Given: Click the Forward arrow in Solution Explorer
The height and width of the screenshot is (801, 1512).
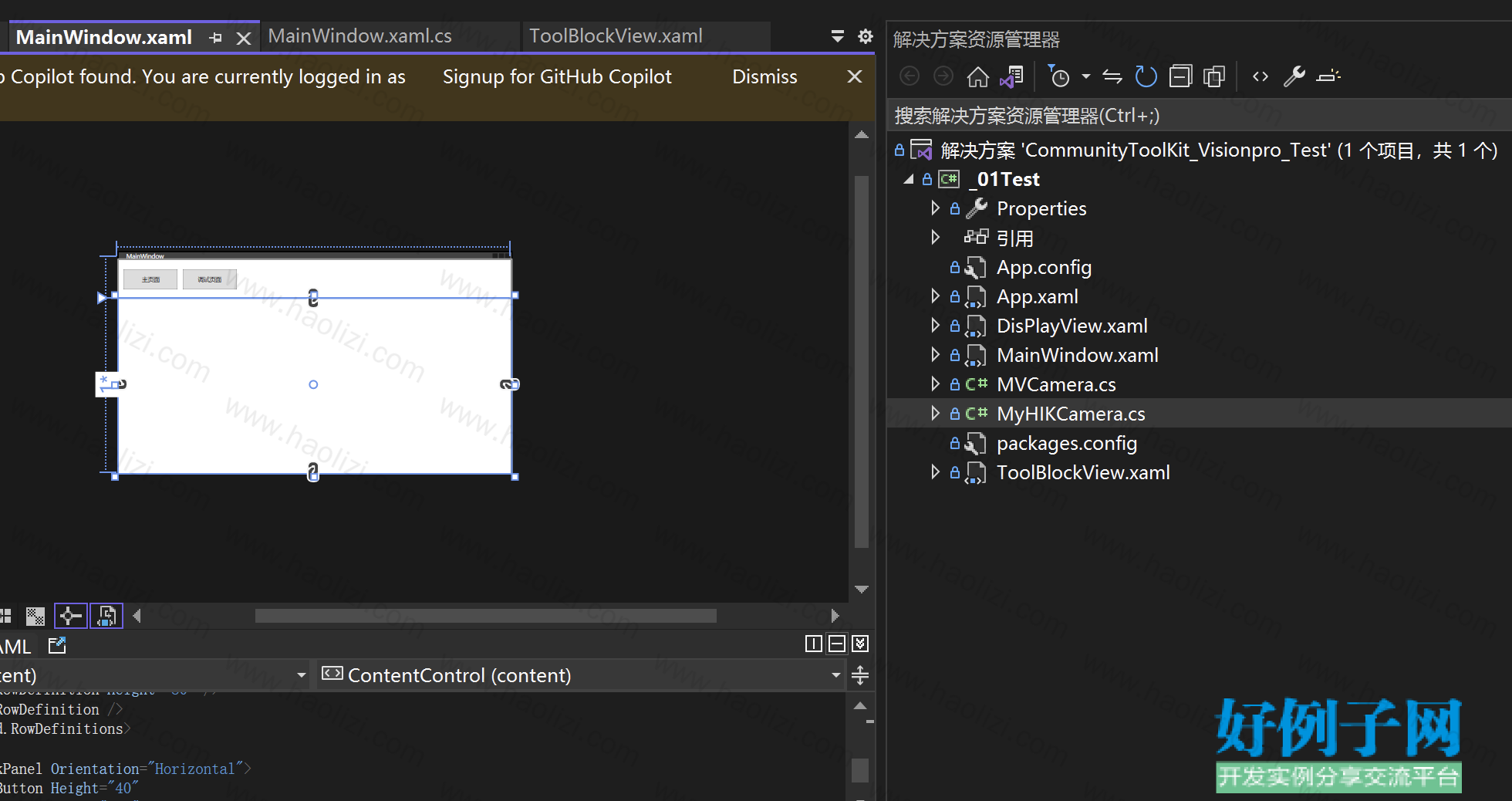Looking at the screenshot, I should pos(943,76).
